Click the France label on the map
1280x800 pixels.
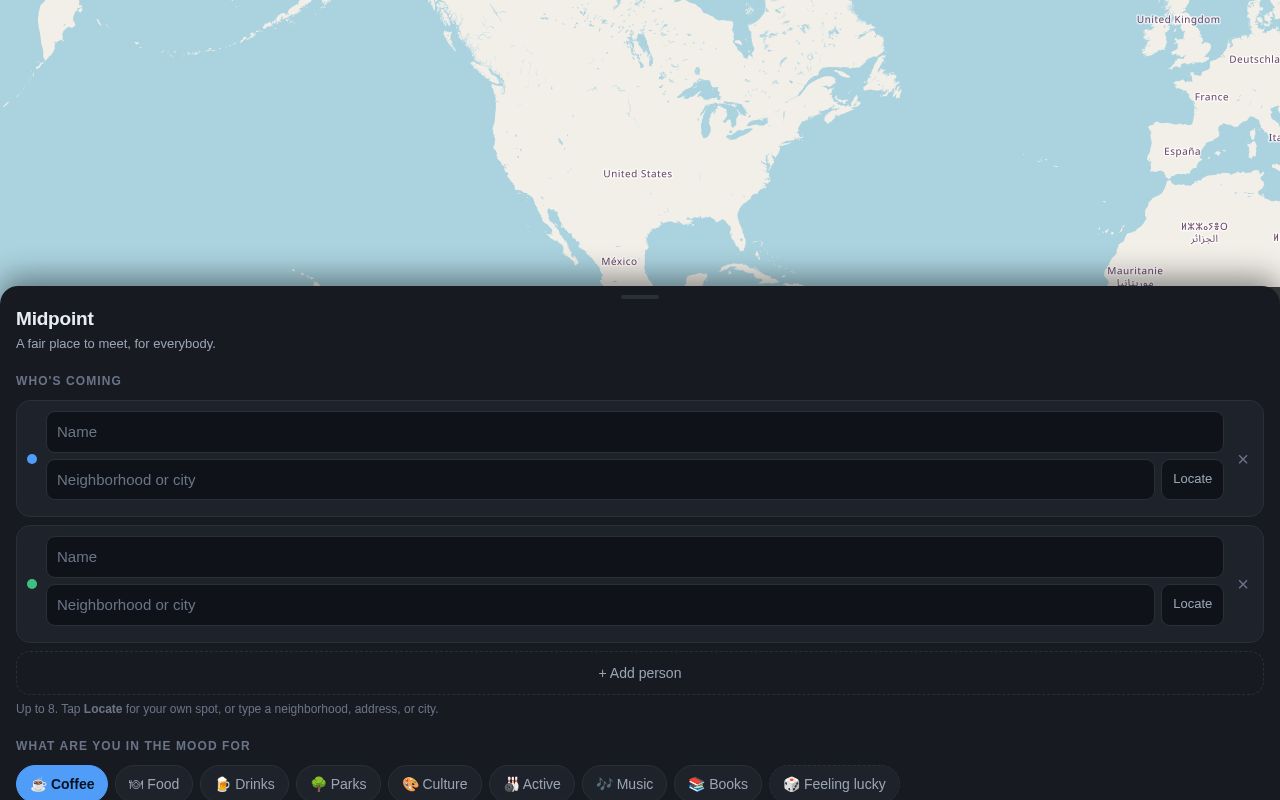click(1211, 97)
